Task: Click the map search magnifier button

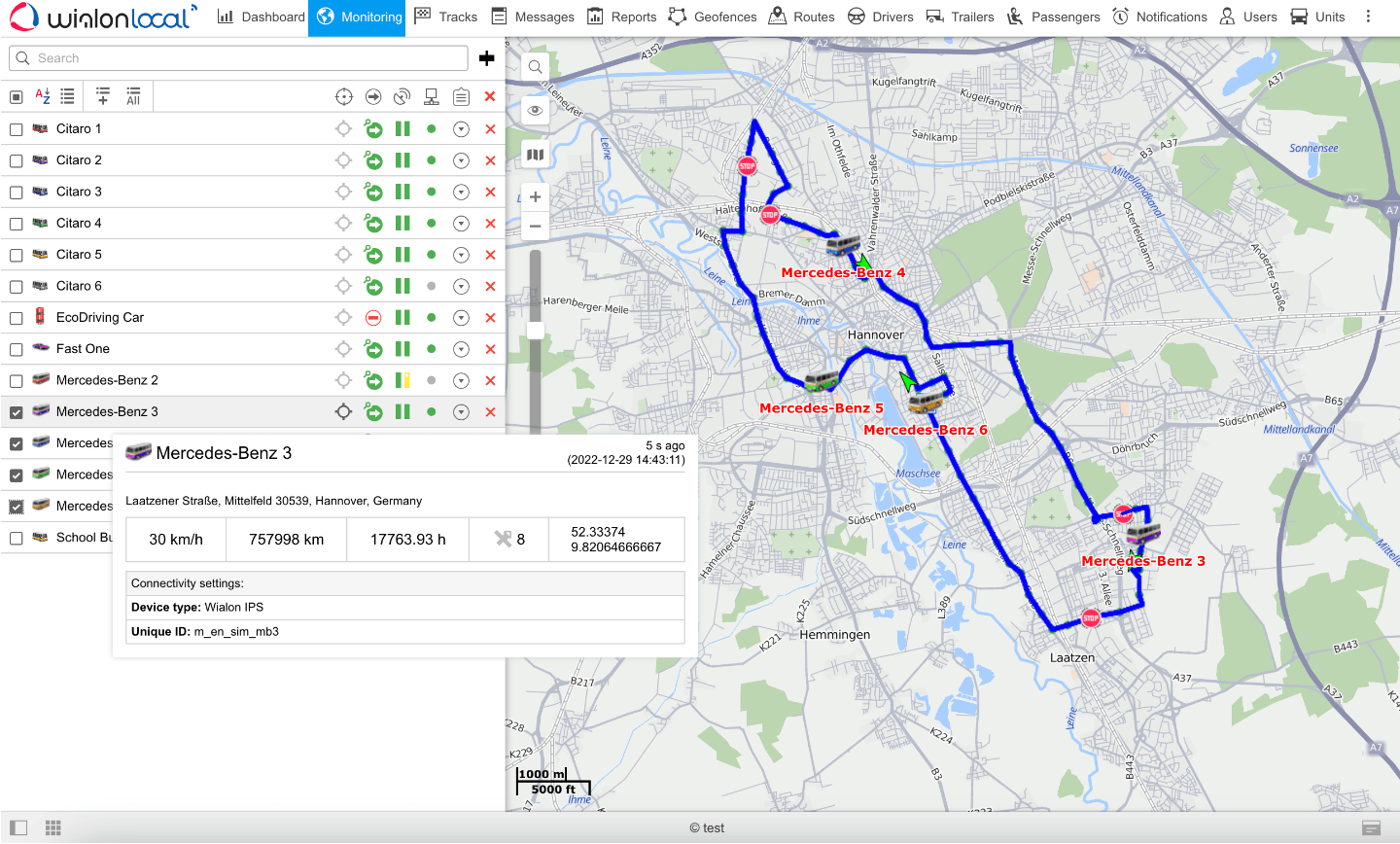Action: 535,67
